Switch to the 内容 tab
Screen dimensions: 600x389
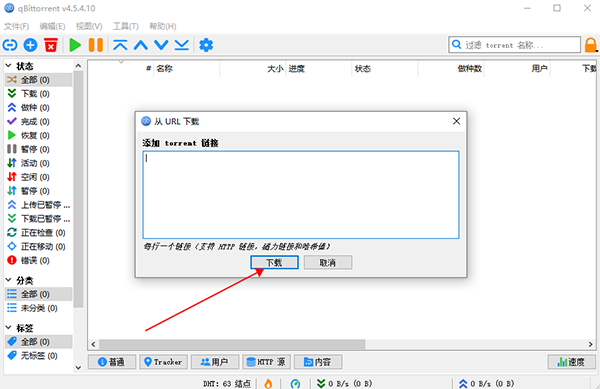[x=318, y=362]
